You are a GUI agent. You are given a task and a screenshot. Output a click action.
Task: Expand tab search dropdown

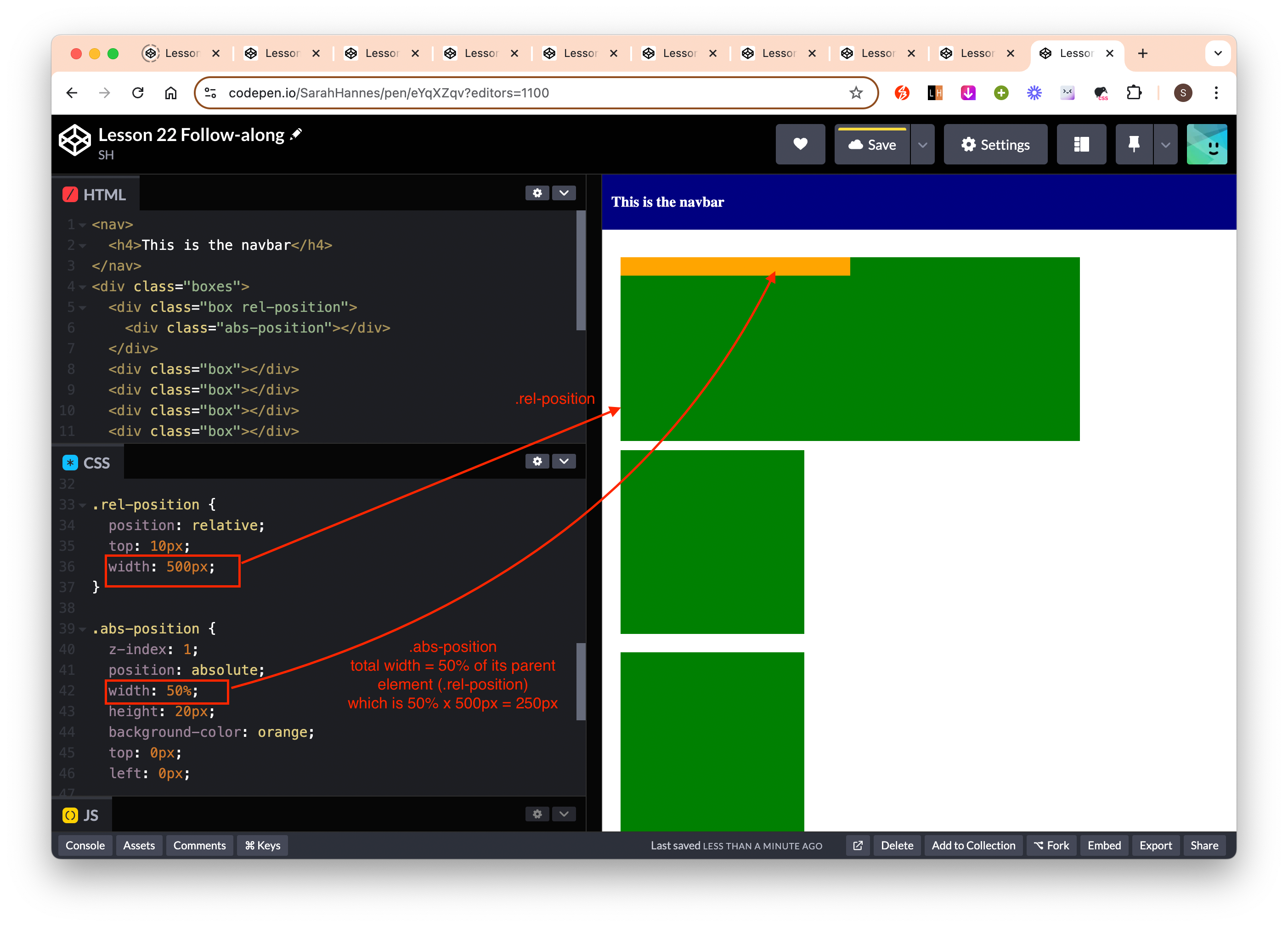tap(1218, 53)
